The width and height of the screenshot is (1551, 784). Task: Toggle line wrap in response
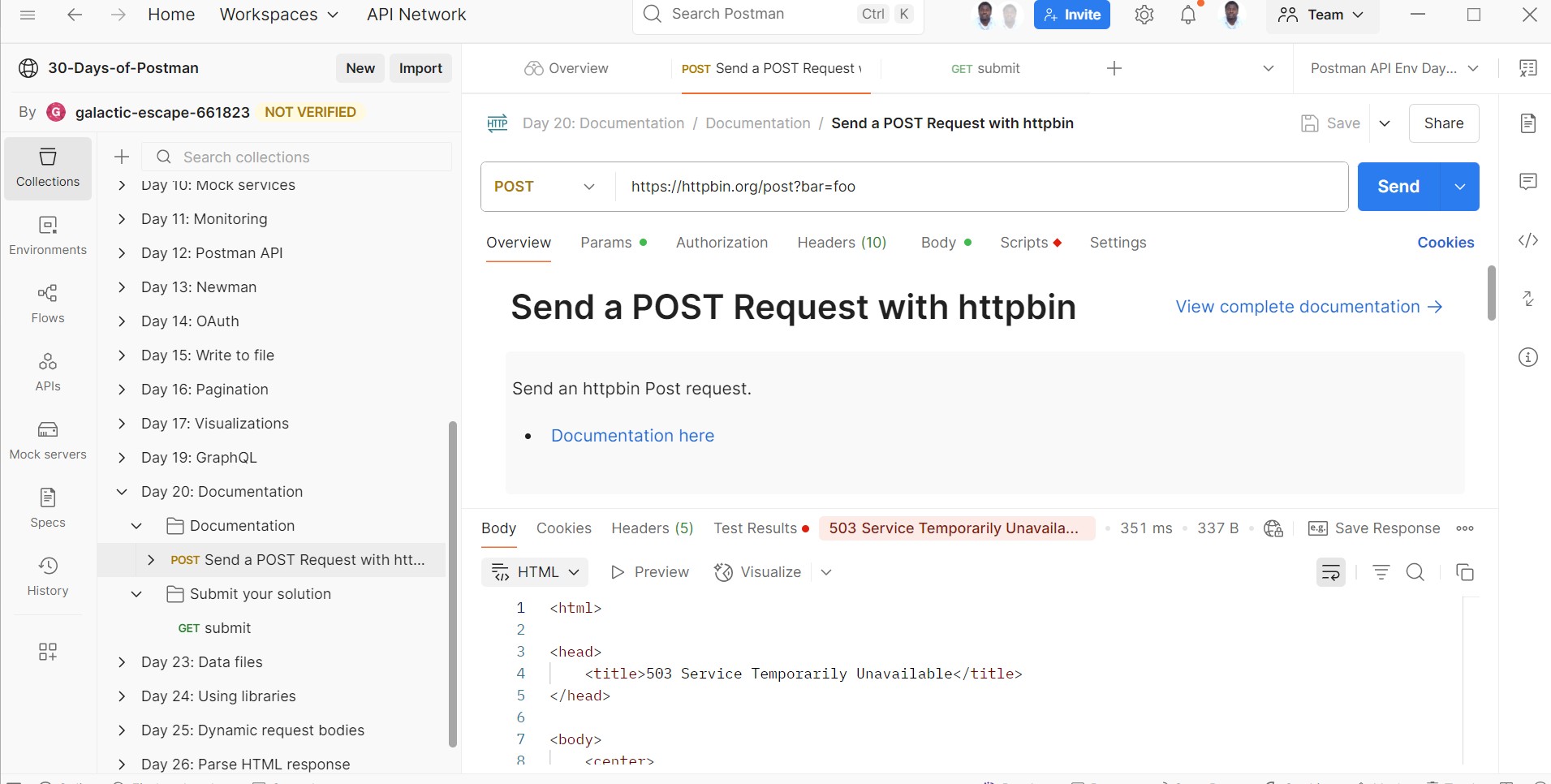[1331, 572]
